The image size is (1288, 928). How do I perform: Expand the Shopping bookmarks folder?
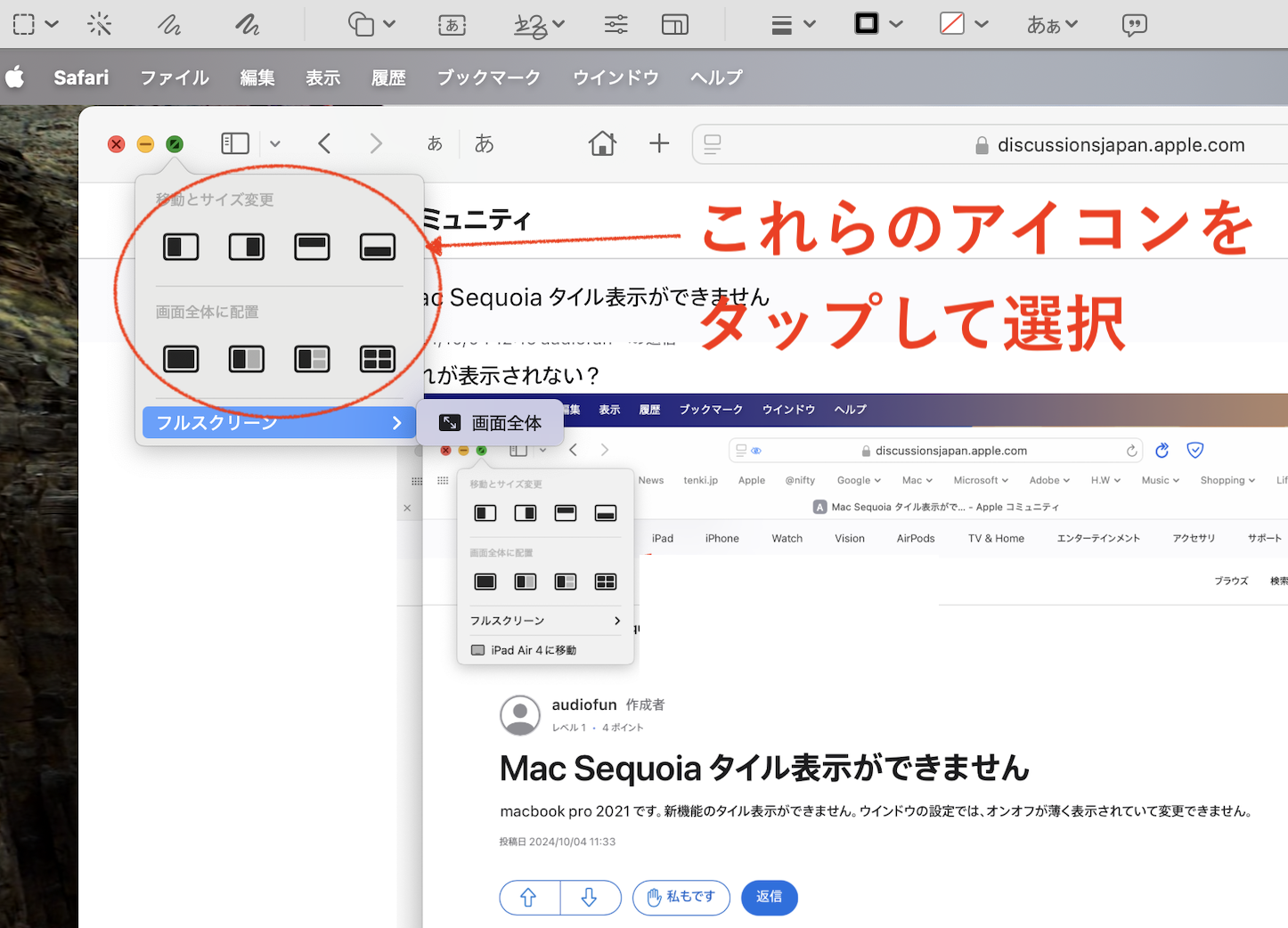[x=1227, y=480]
